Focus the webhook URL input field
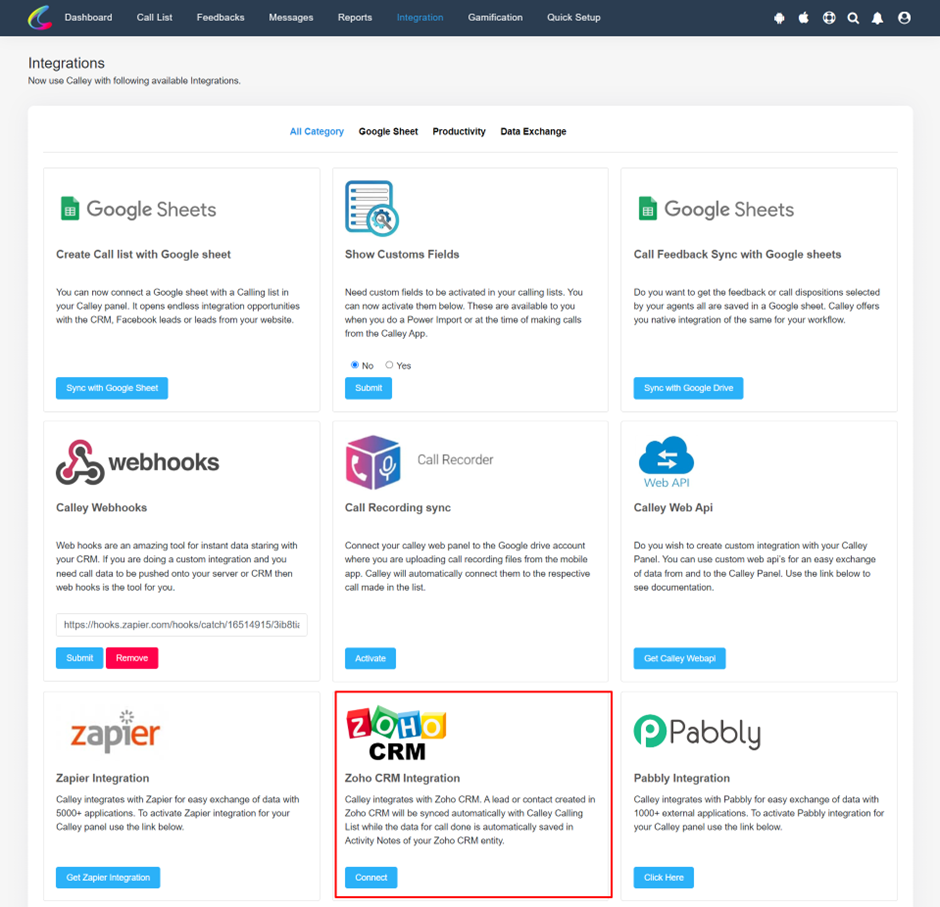The width and height of the screenshot is (940, 907). [x=182, y=625]
